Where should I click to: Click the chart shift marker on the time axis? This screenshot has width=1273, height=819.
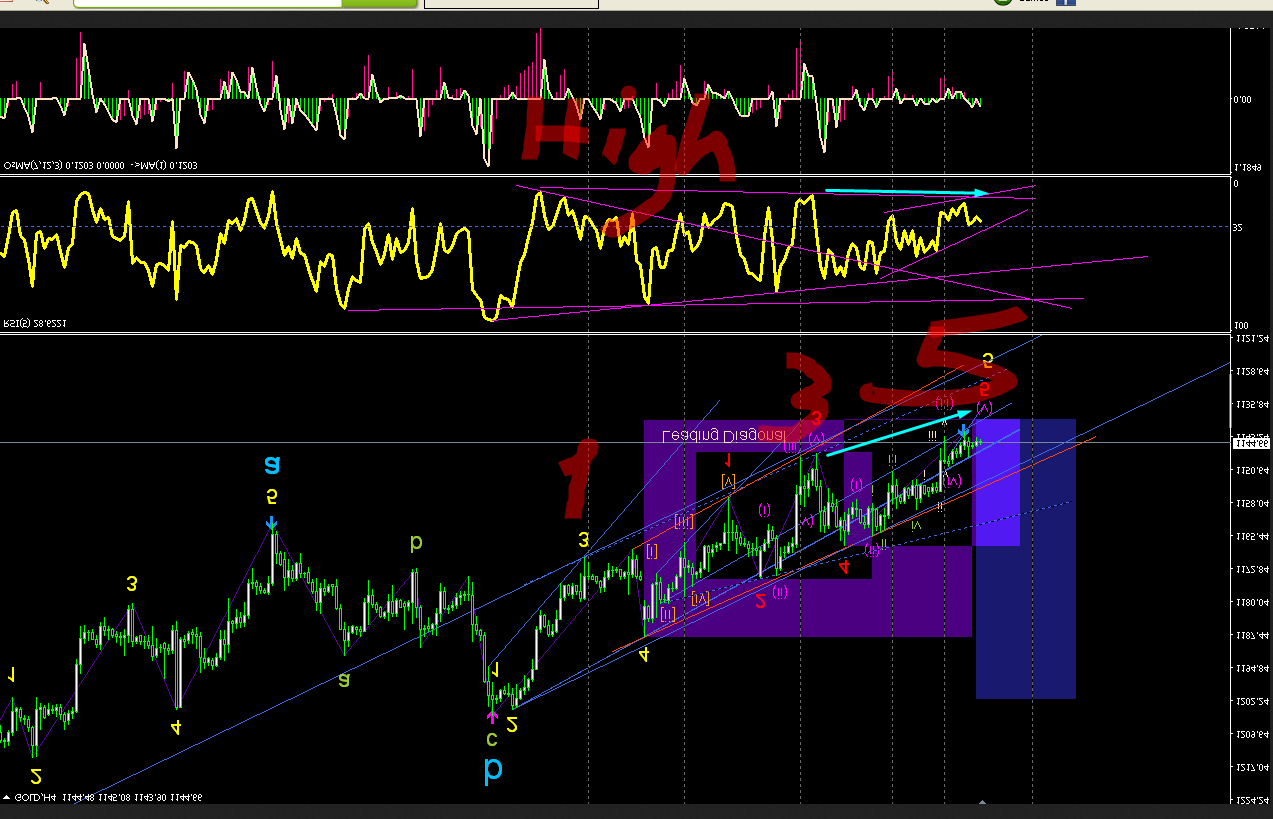coord(982,802)
